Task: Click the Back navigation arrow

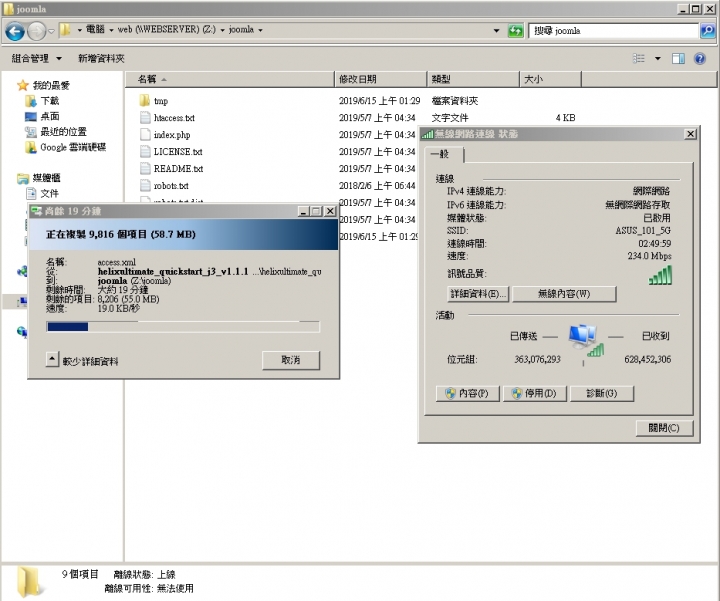Action: coord(15,31)
